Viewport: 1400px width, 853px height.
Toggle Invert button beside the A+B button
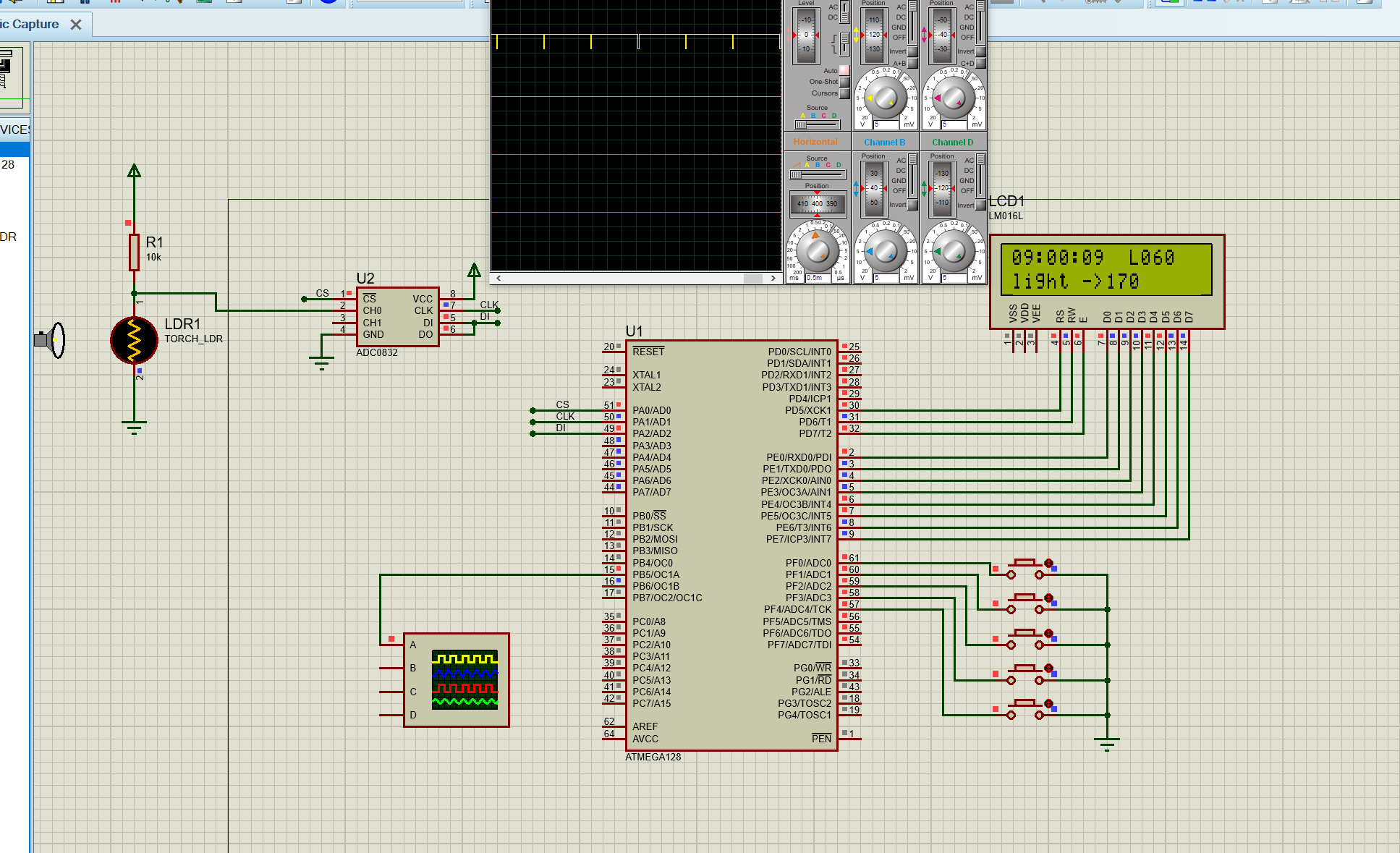(x=912, y=51)
